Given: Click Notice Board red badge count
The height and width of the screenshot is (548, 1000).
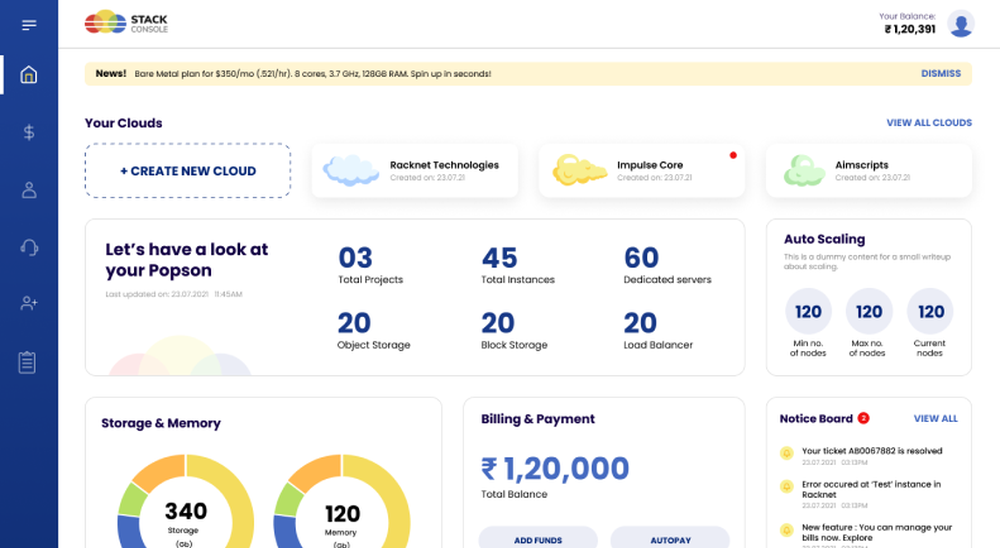Looking at the screenshot, I should (864, 418).
